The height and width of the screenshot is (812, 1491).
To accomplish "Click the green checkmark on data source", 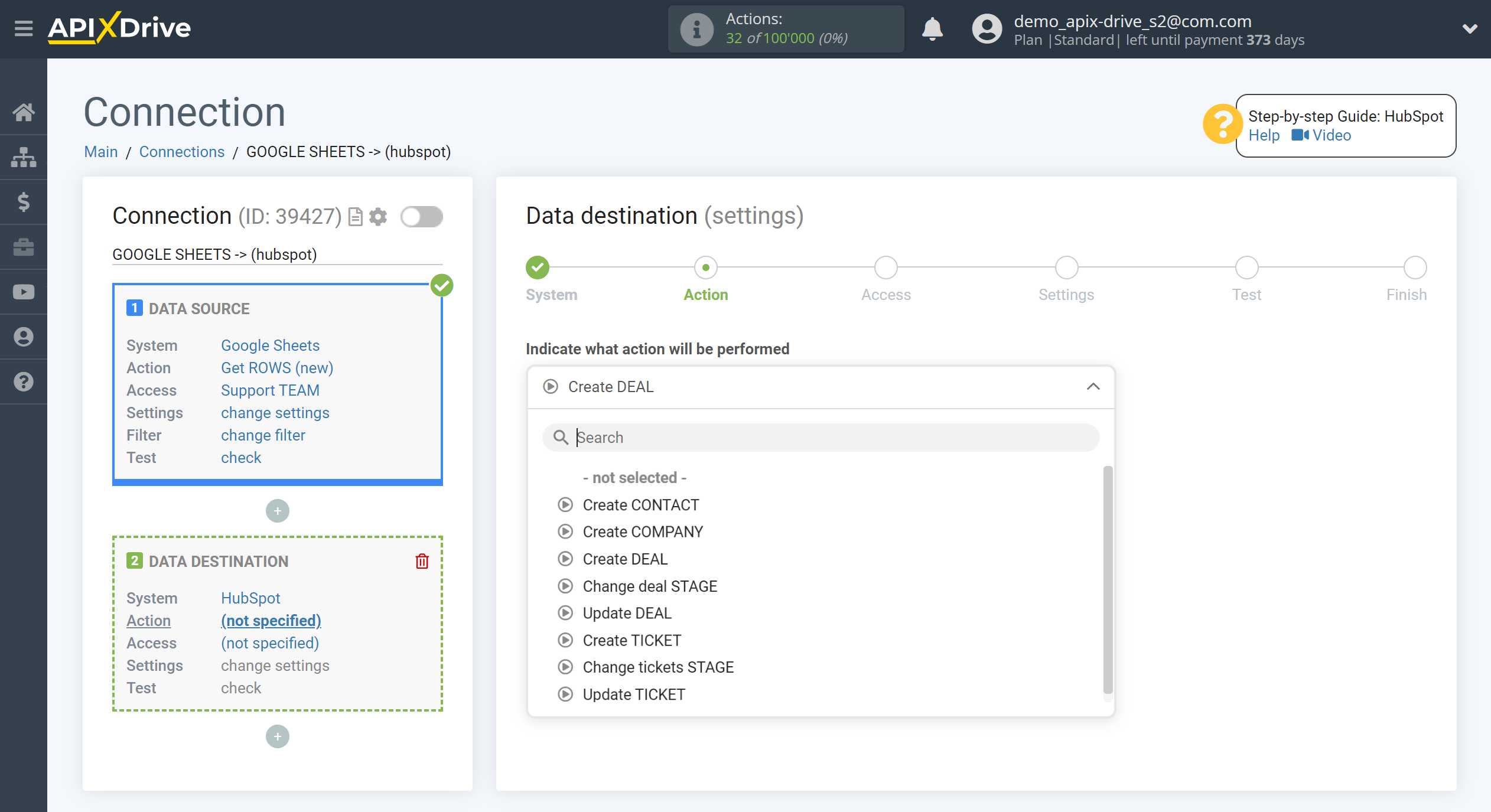I will (x=442, y=286).
